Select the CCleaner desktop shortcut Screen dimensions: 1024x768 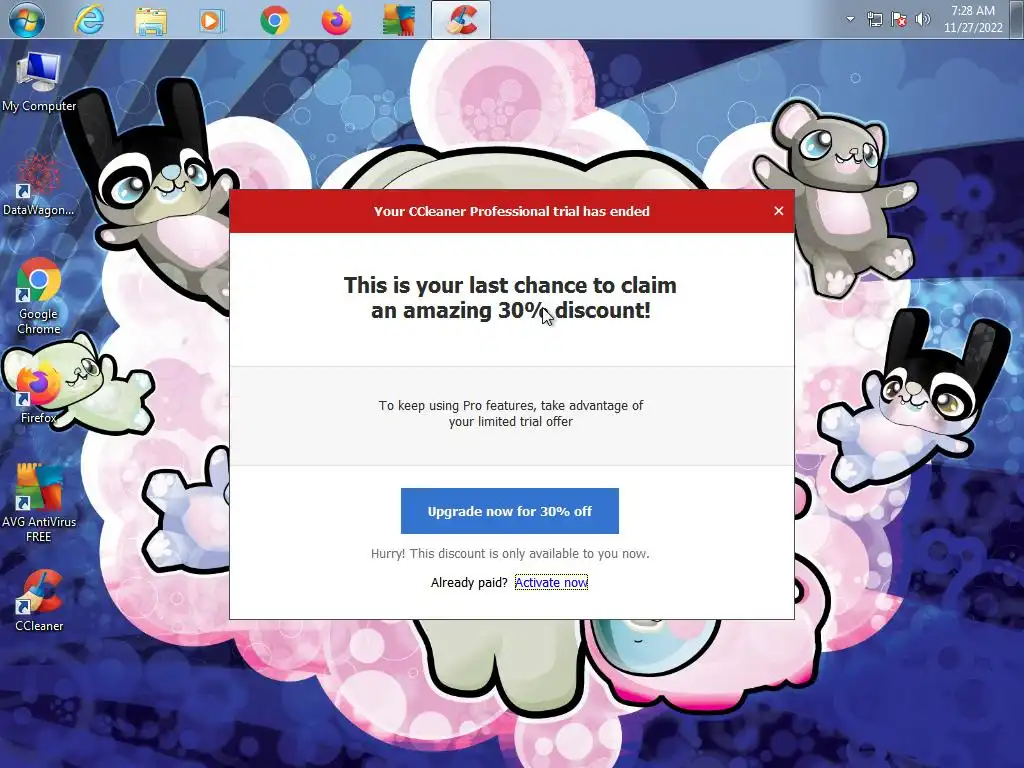[39, 601]
